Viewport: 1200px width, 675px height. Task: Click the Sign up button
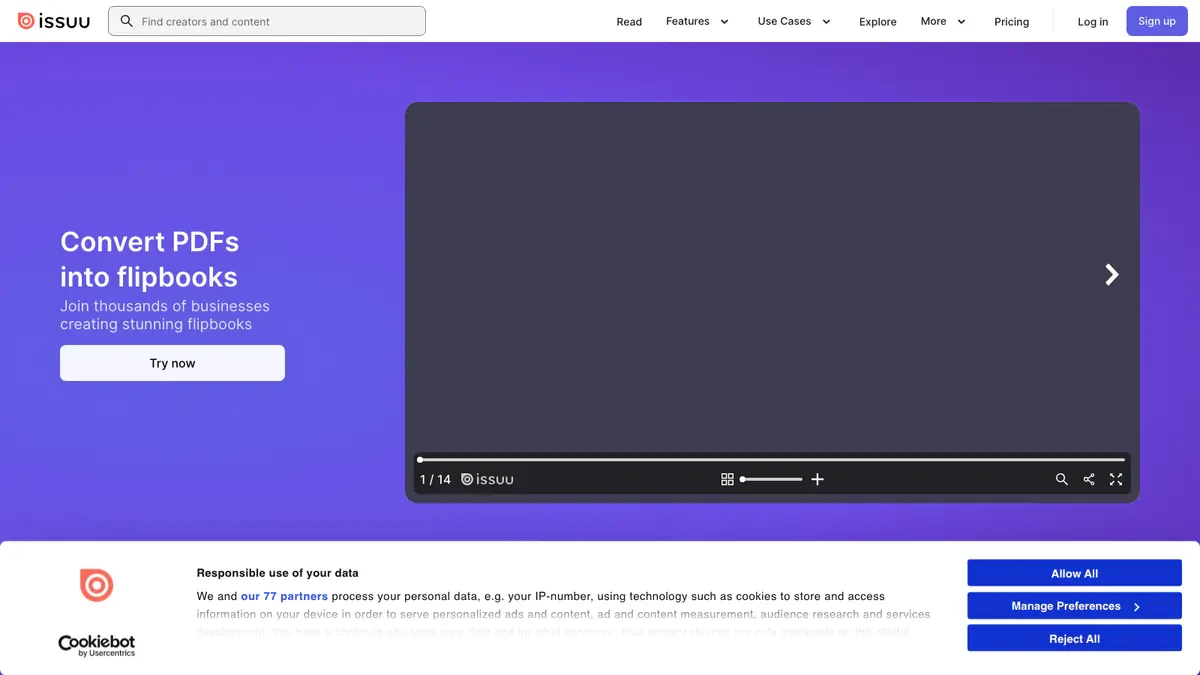(x=1157, y=21)
